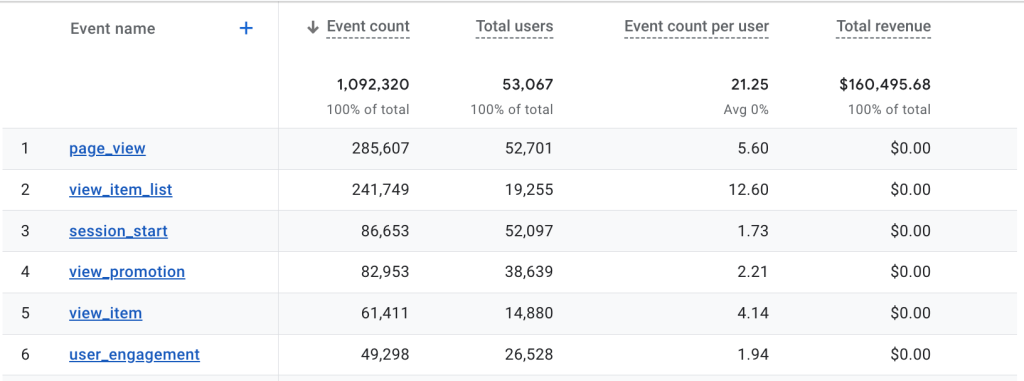Image resolution: width=1024 pixels, height=381 pixels.
Task: Click row 2 number cell
Action: [x=25, y=190]
